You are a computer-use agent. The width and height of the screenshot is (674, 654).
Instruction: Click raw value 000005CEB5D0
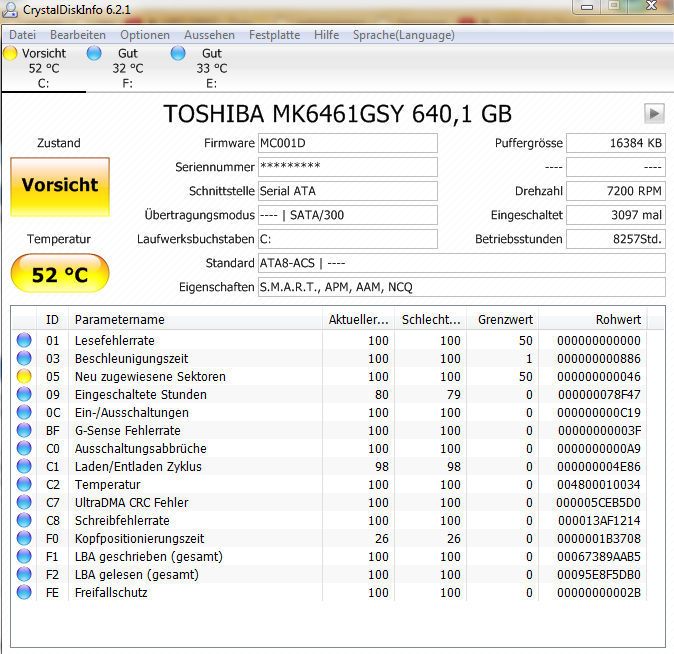[598, 503]
